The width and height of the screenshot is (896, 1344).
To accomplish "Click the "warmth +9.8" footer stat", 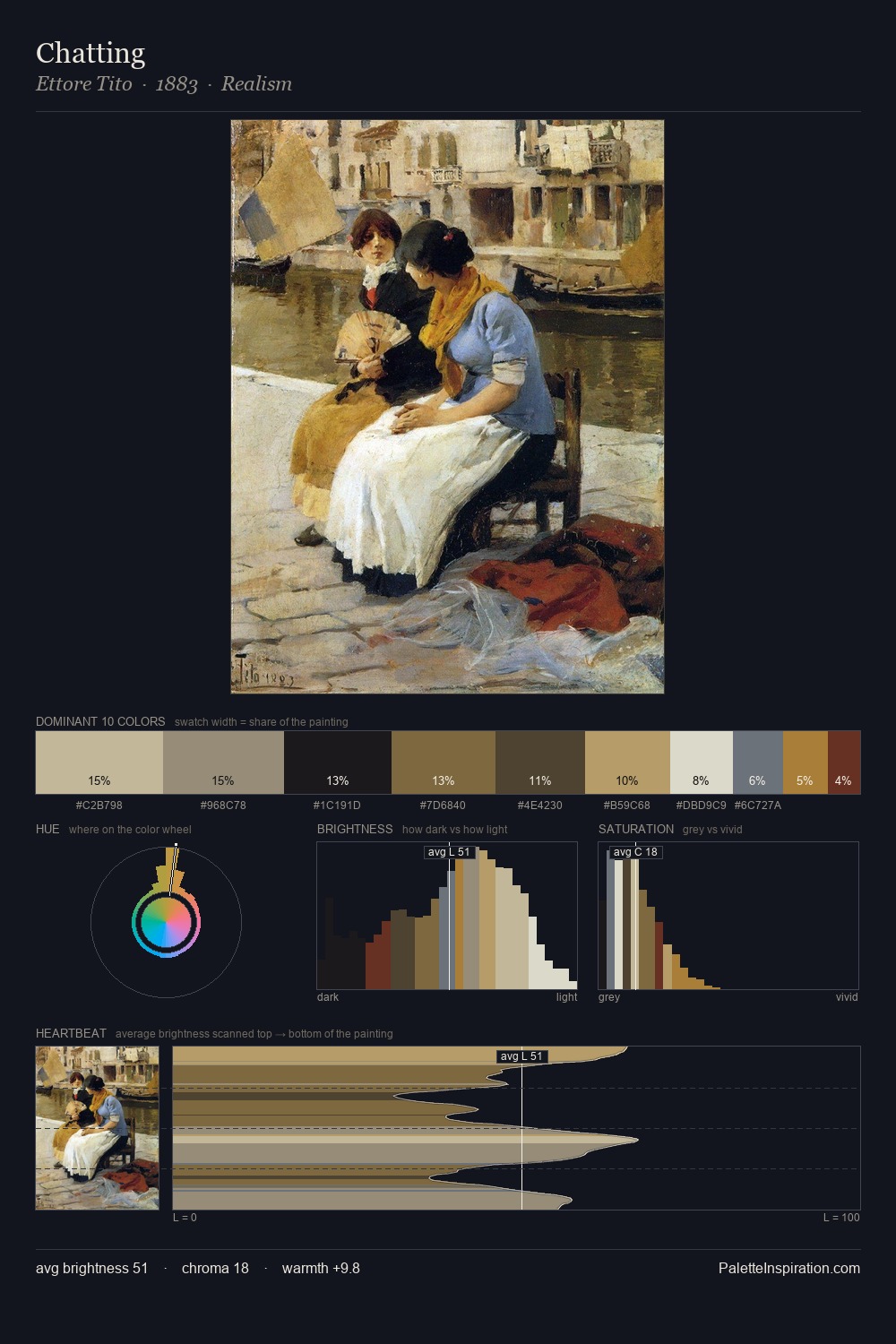I will pyautogui.click(x=321, y=1268).
